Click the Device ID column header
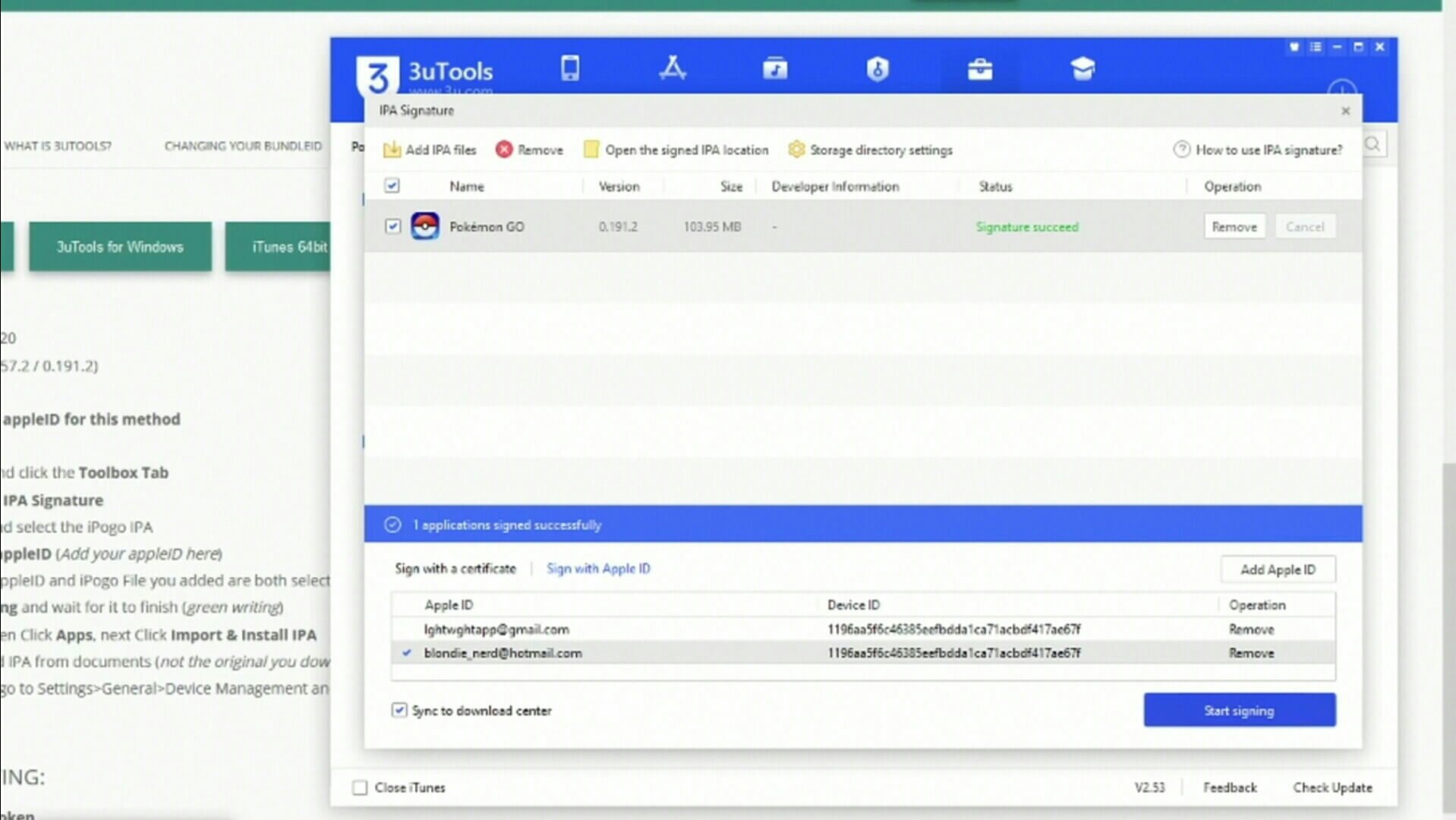1456x820 pixels. pyautogui.click(x=853, y=605)
